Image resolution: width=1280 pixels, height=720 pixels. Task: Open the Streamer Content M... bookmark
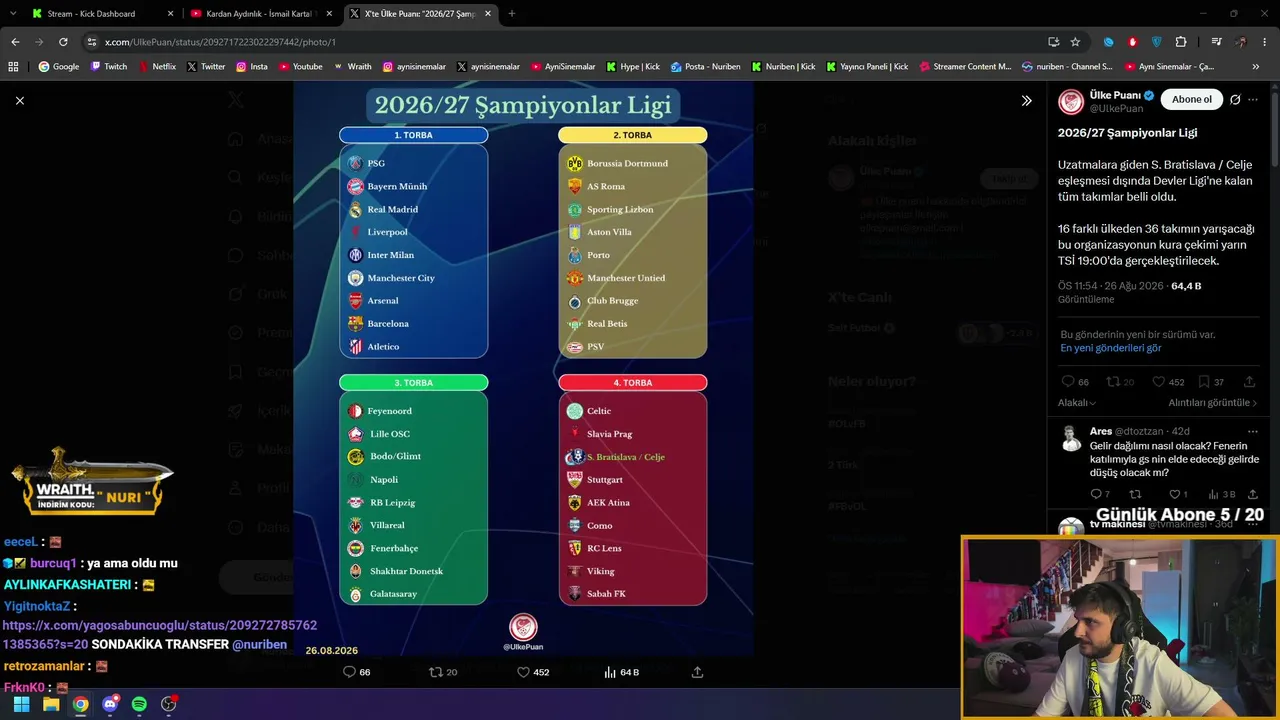click(x=965, y=67)
